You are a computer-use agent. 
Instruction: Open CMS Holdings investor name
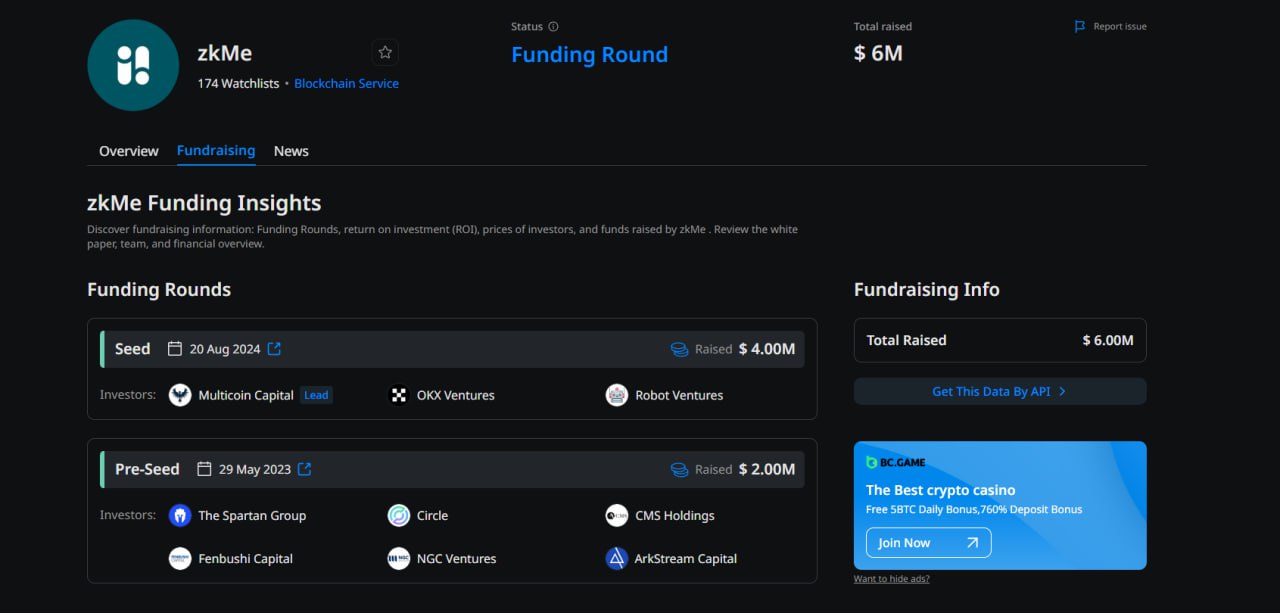(x=675, y=516)
